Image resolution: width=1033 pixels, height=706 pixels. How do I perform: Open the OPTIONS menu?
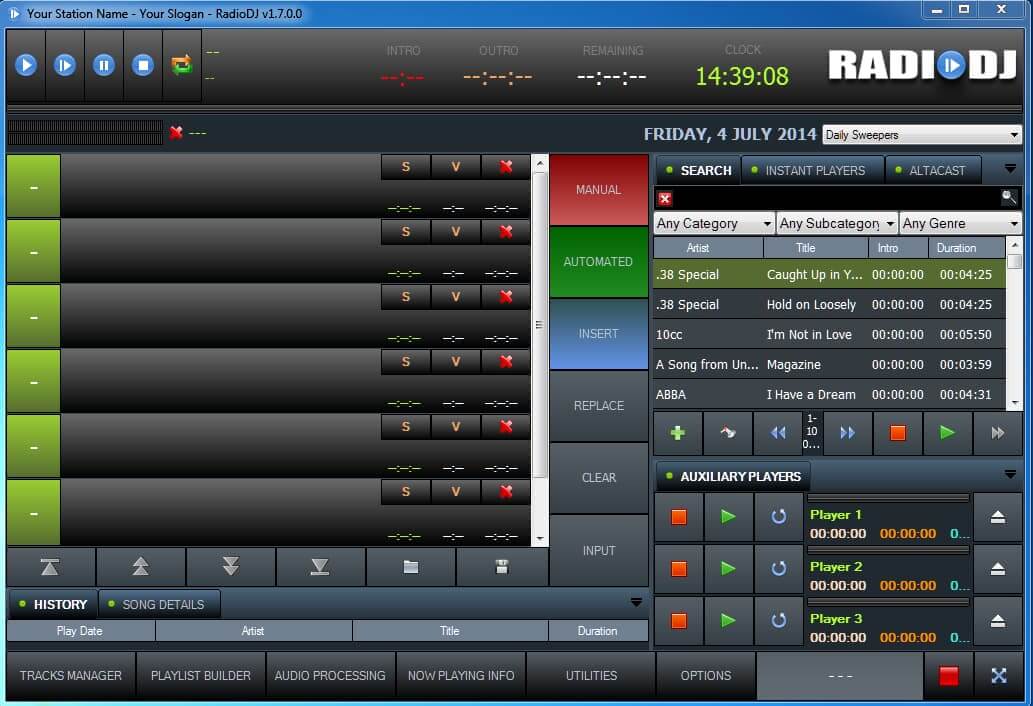pos(706,676)
